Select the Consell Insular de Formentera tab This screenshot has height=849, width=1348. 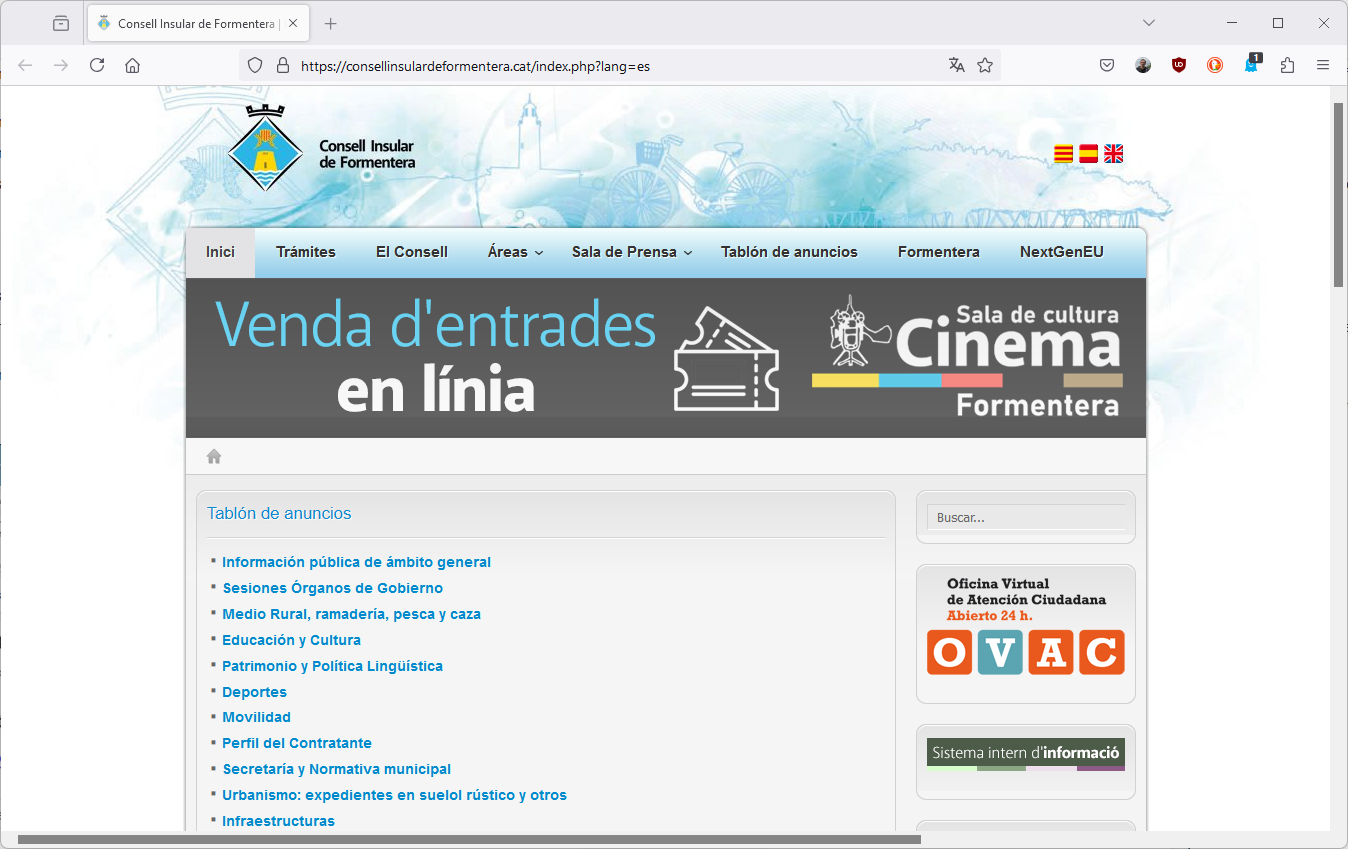(x=196, y=23)
